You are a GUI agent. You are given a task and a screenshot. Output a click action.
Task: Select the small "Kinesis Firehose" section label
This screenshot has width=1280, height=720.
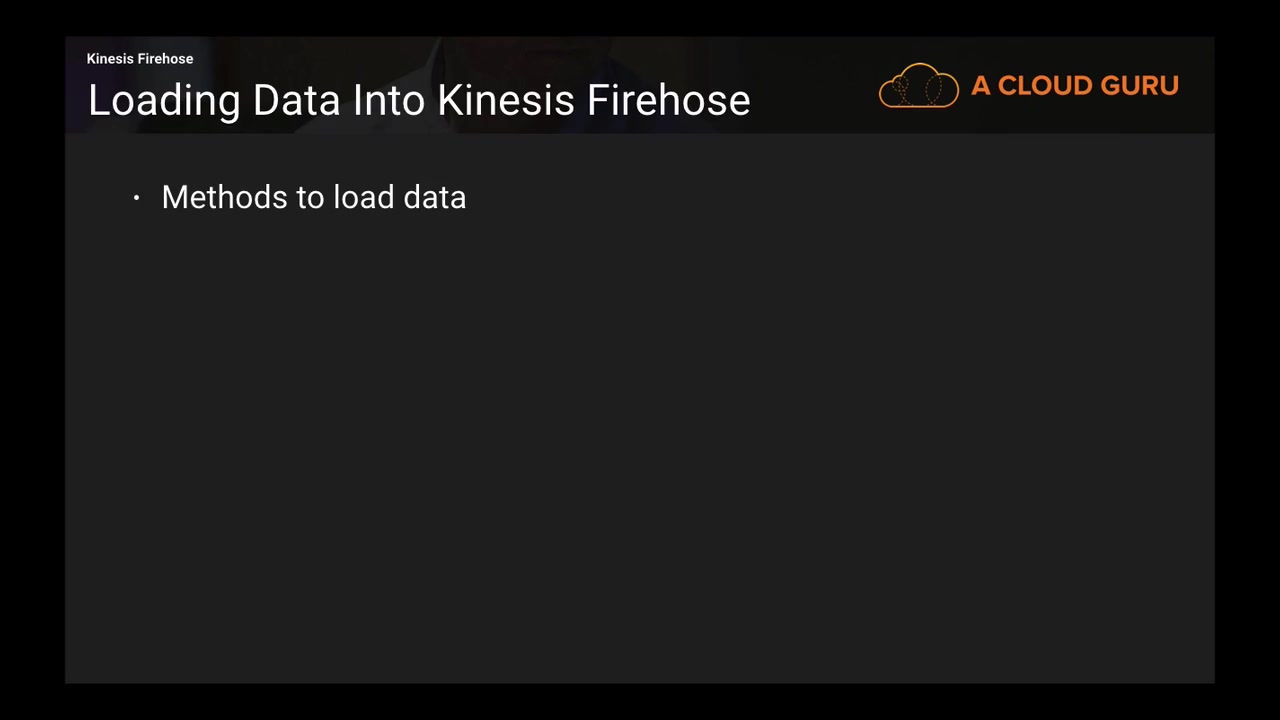click(x=140, y=59)
